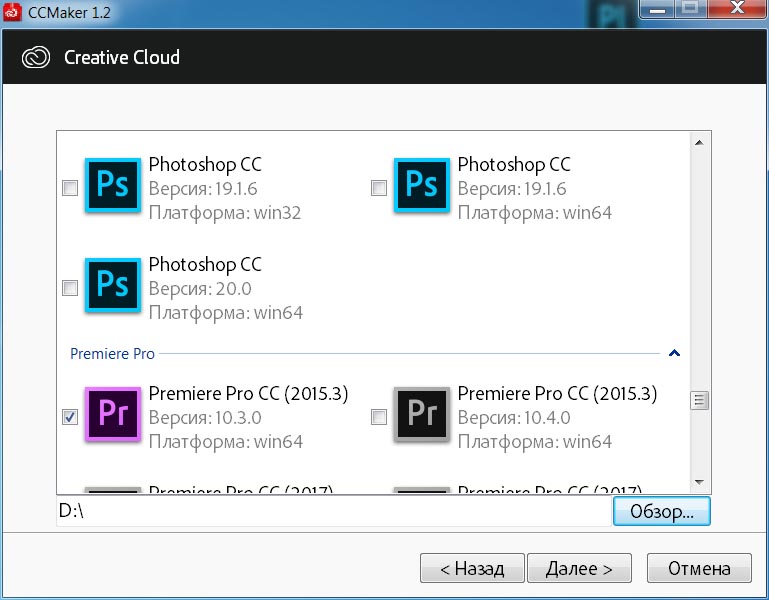Click the Photoshop CC 19.1.6 win64 icon
Viewport: 769px width, 600px height.
(422, 185)
